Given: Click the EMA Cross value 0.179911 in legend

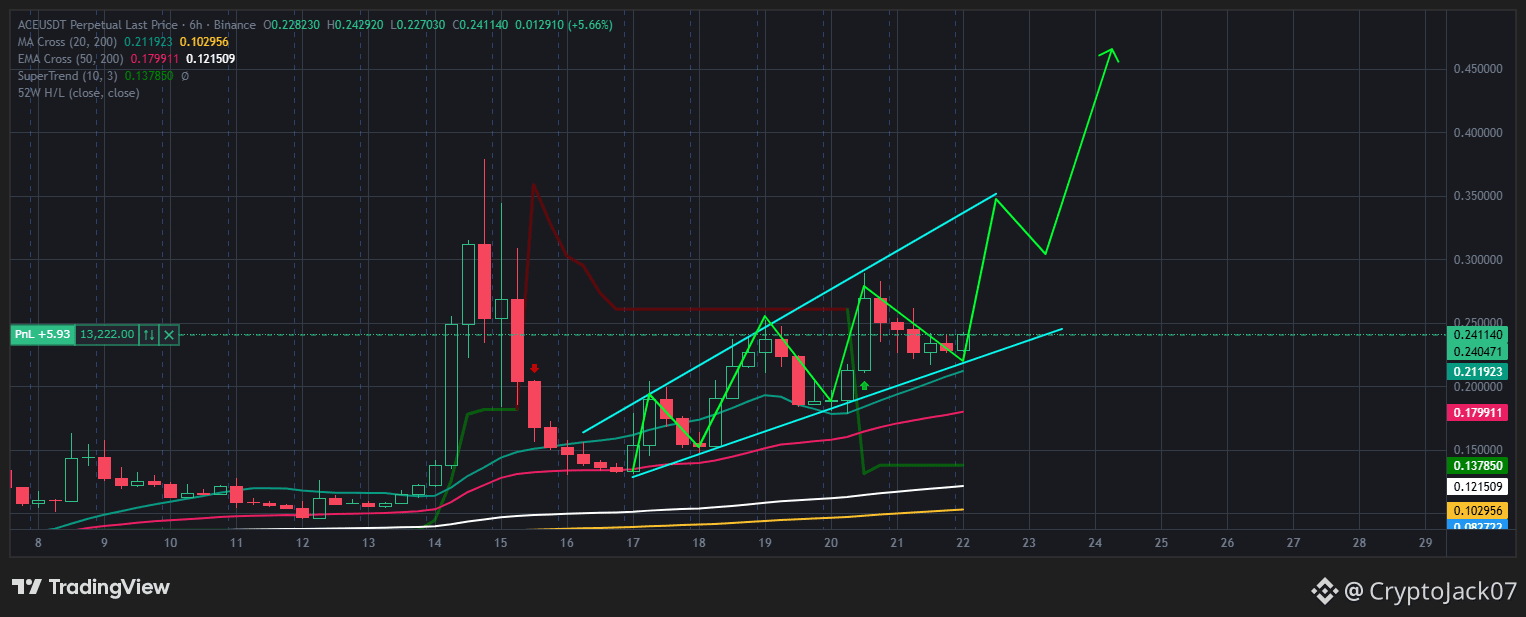Looking at the screenshot, I should (x=155, y=58).
